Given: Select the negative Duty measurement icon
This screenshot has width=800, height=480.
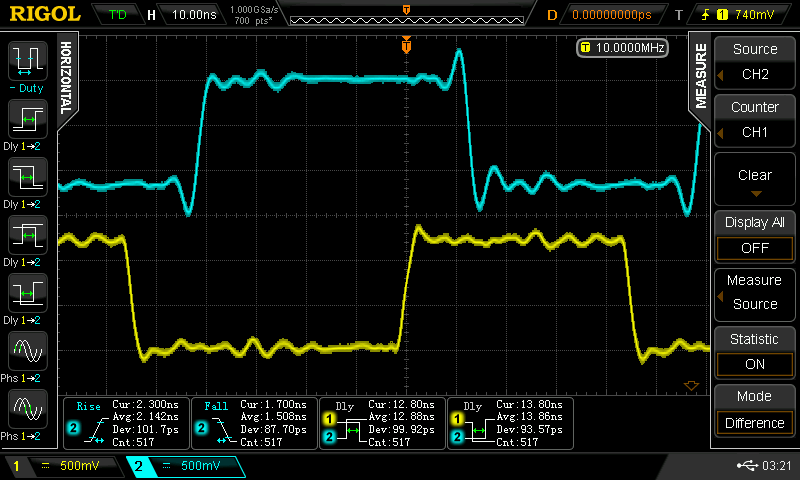Looking at the screenshot, I should (28, 61).
